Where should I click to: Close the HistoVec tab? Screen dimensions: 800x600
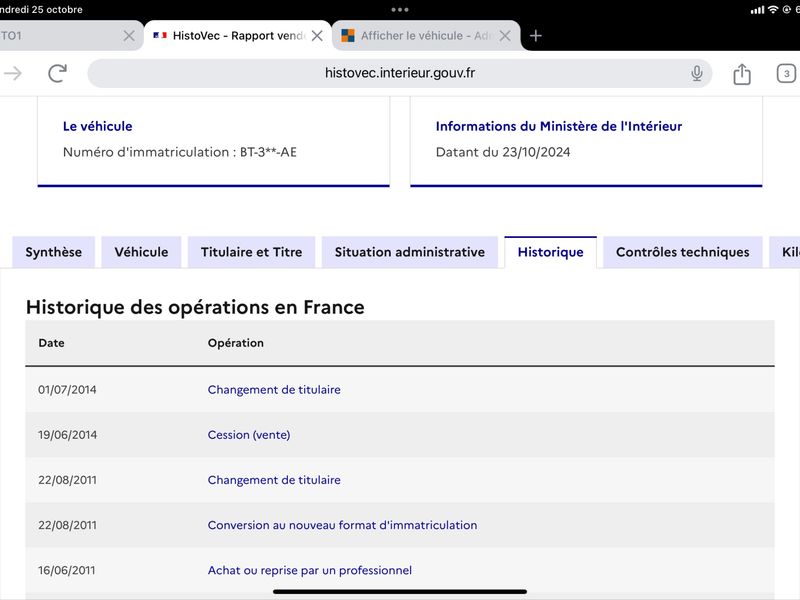click(x=317, y=36)
